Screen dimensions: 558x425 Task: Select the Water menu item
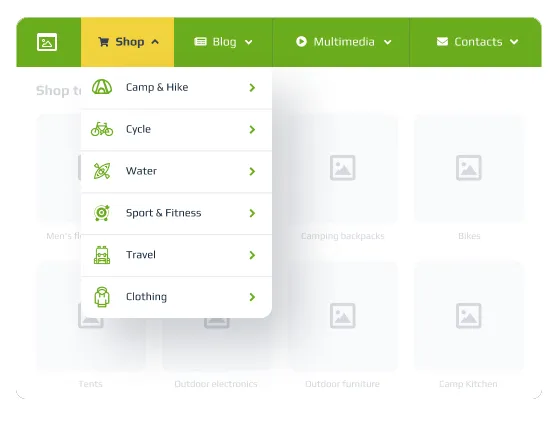pyautogui.click(x=177, y=171)
